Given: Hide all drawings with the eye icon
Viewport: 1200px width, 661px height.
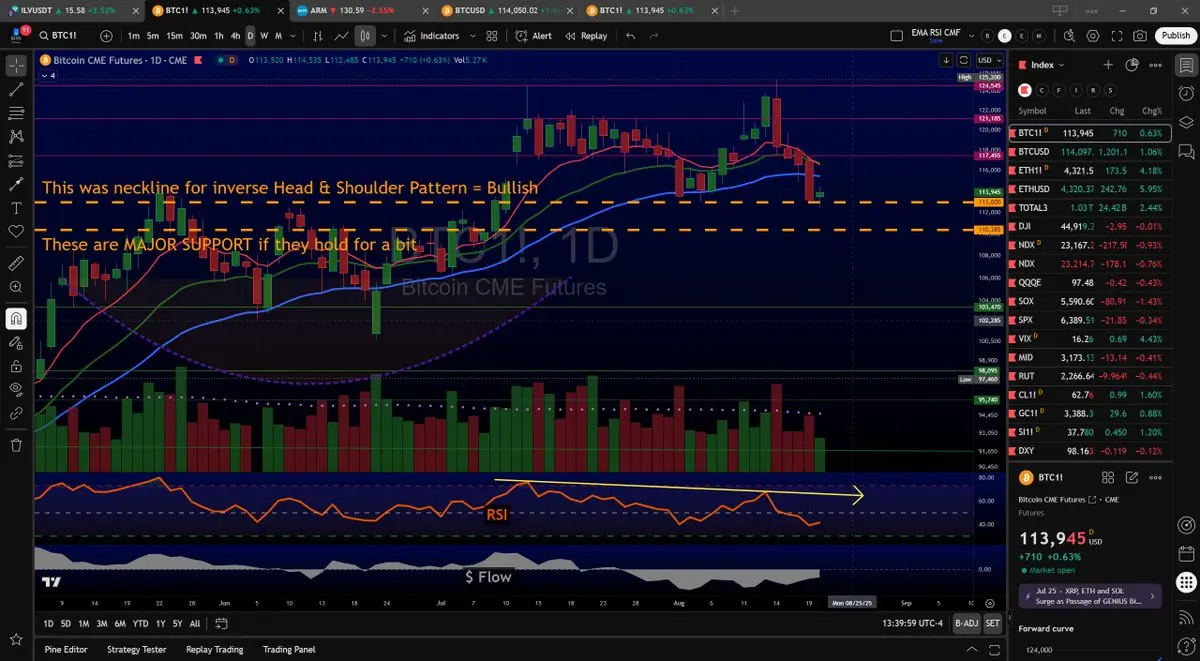Looking at the screenshot, I should [x=16, y=389].
